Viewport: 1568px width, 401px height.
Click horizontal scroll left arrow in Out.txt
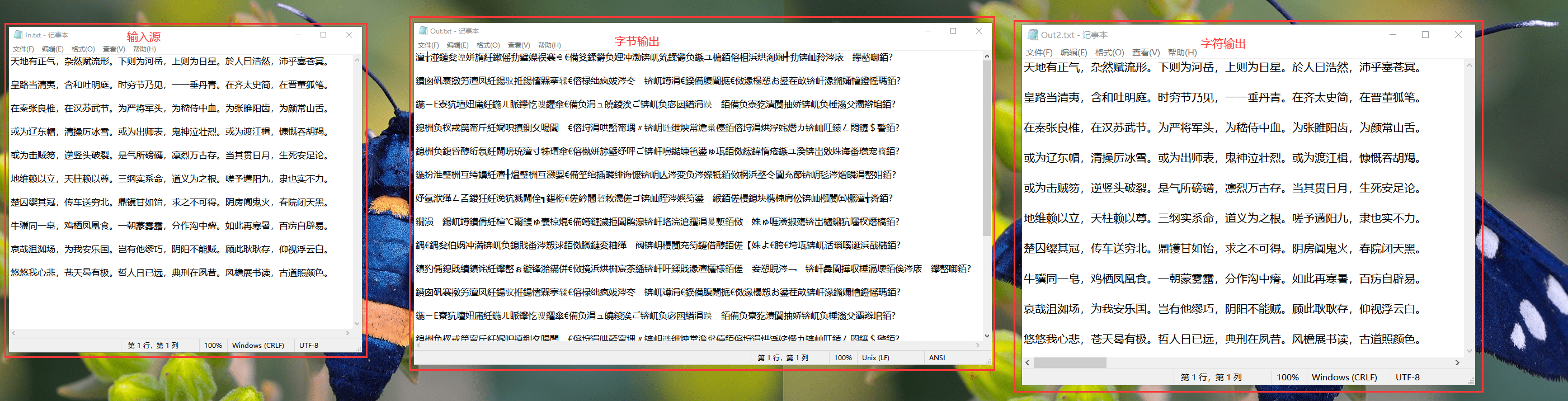pos(419,345)
